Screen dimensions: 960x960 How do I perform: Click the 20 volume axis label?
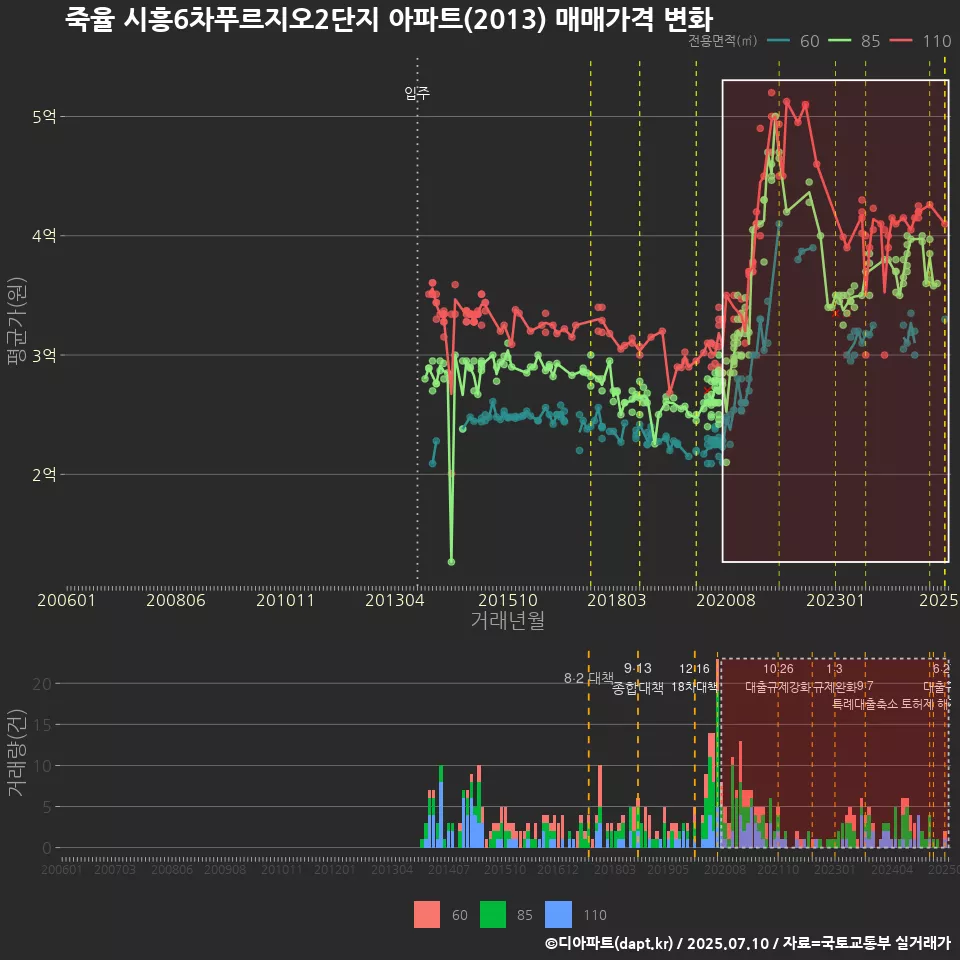[42, 684]
